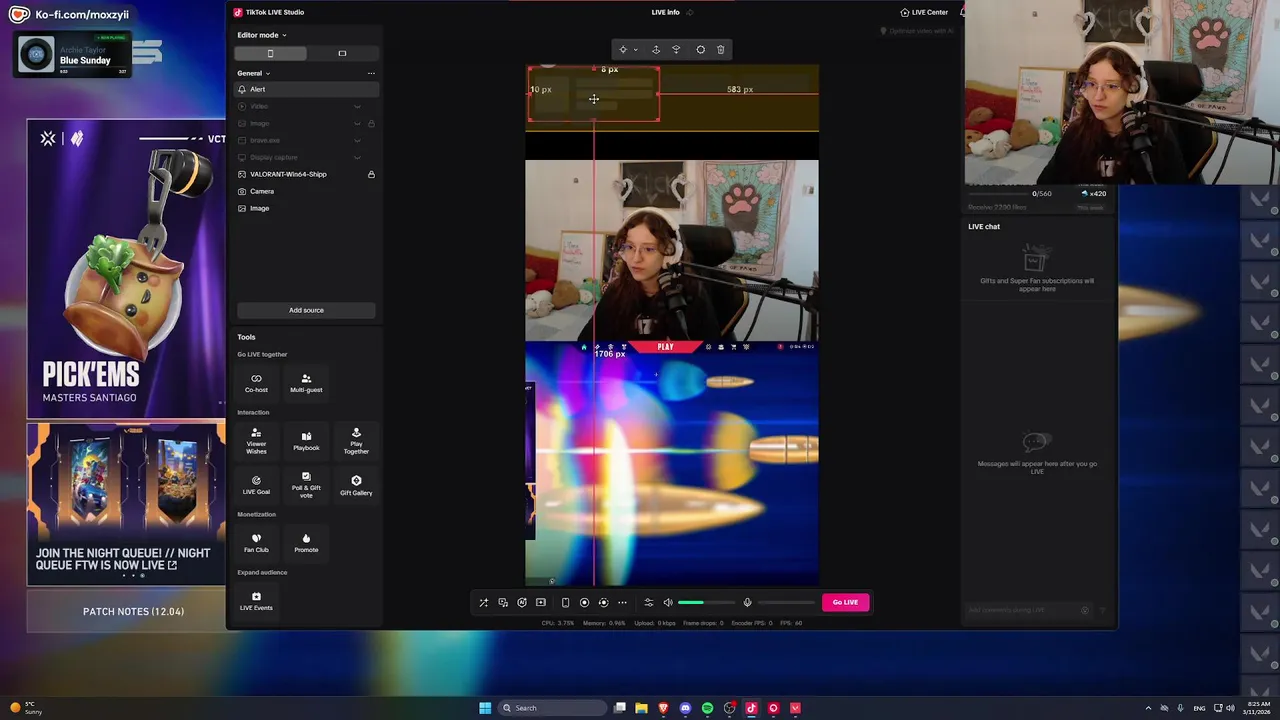Expand the brave.exe source chevron

(x=357, y=140)
